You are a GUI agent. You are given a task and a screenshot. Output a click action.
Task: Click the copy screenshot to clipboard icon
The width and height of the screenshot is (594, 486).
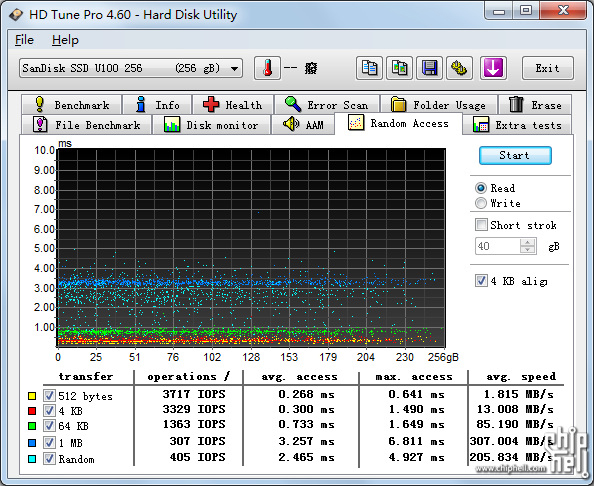pos(399,68)
